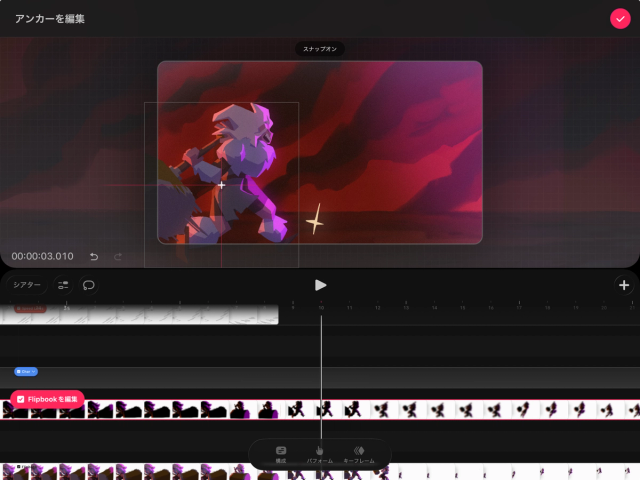Click the 00:00:03.010 timecode display
The image size is (640, 480).
pos(42,256)
